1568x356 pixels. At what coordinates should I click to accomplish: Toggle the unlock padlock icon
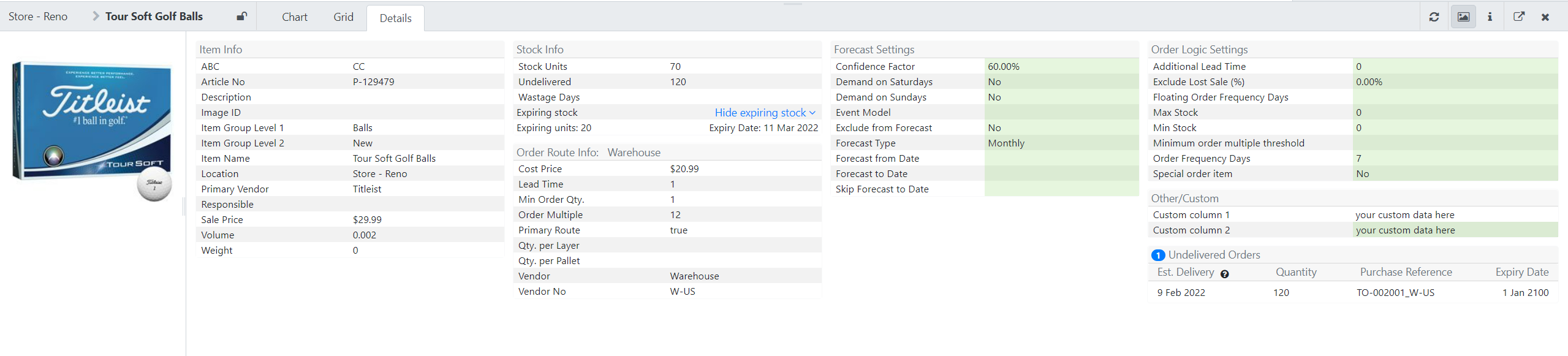(242, 17)
